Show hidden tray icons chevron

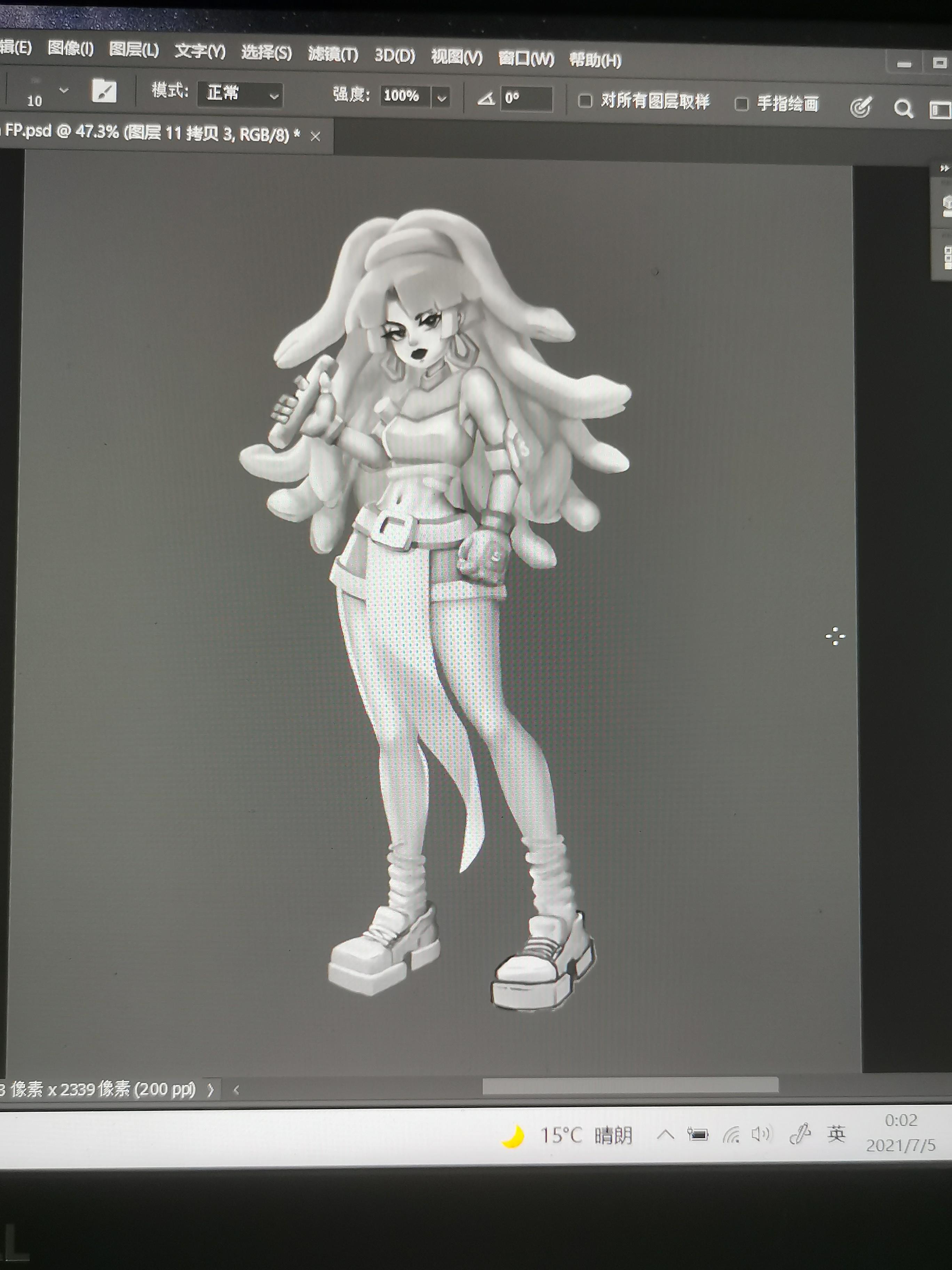click(665, 1134)
